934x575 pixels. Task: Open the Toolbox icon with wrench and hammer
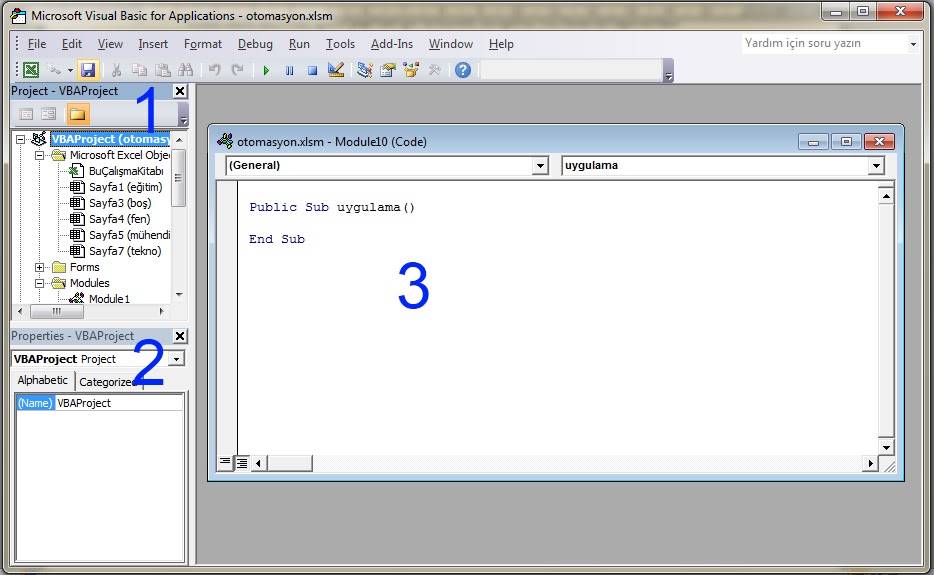(434, 70)
